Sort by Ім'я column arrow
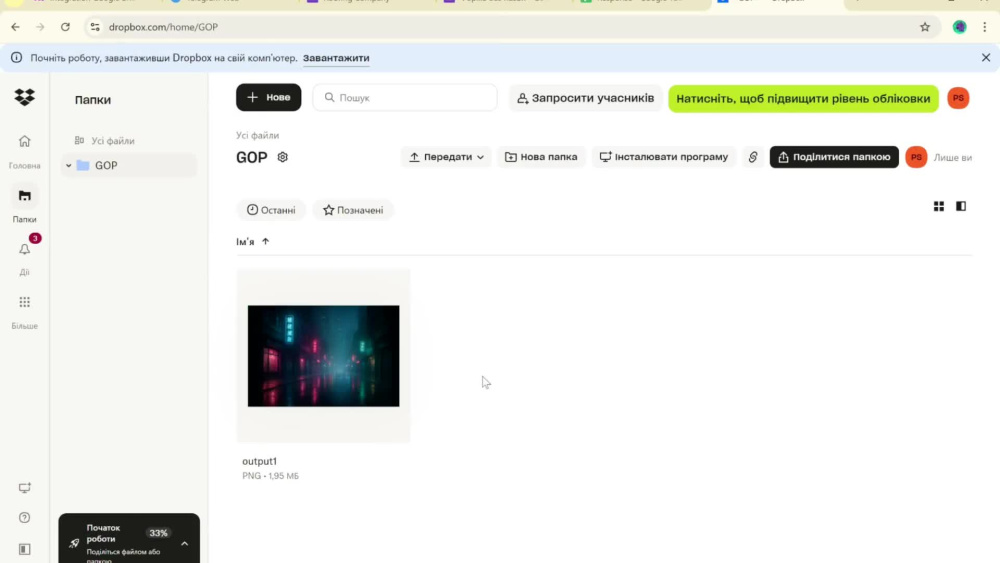The height and width of the screenshot is (563, 1000). [x=265, y=242]
